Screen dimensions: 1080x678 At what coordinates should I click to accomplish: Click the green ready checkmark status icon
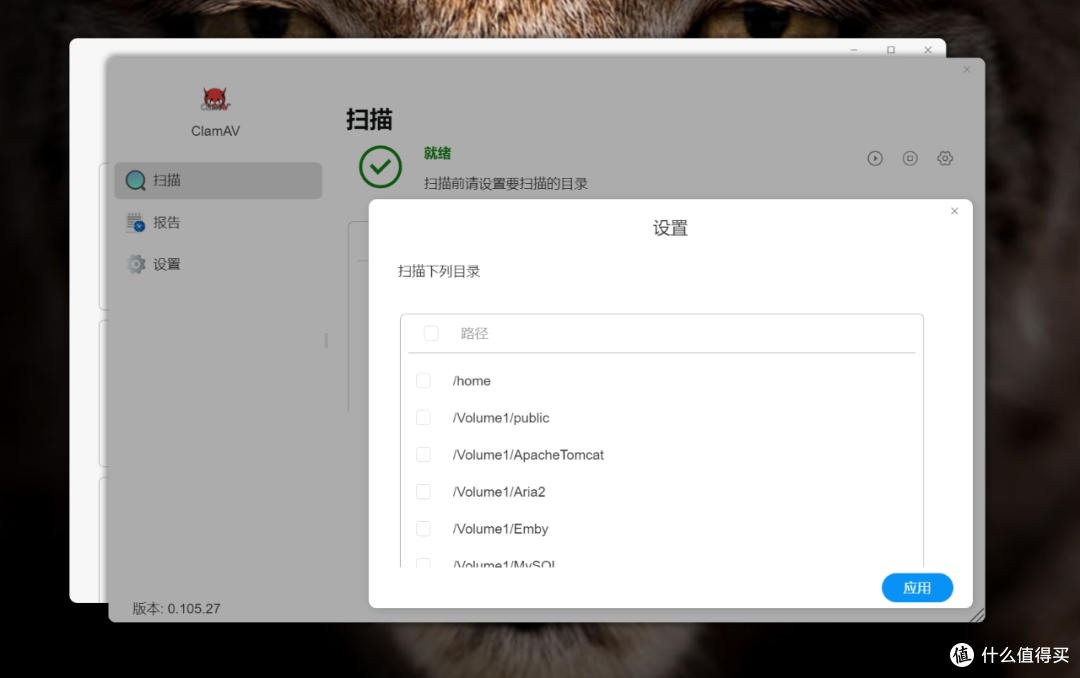[380, 167]
